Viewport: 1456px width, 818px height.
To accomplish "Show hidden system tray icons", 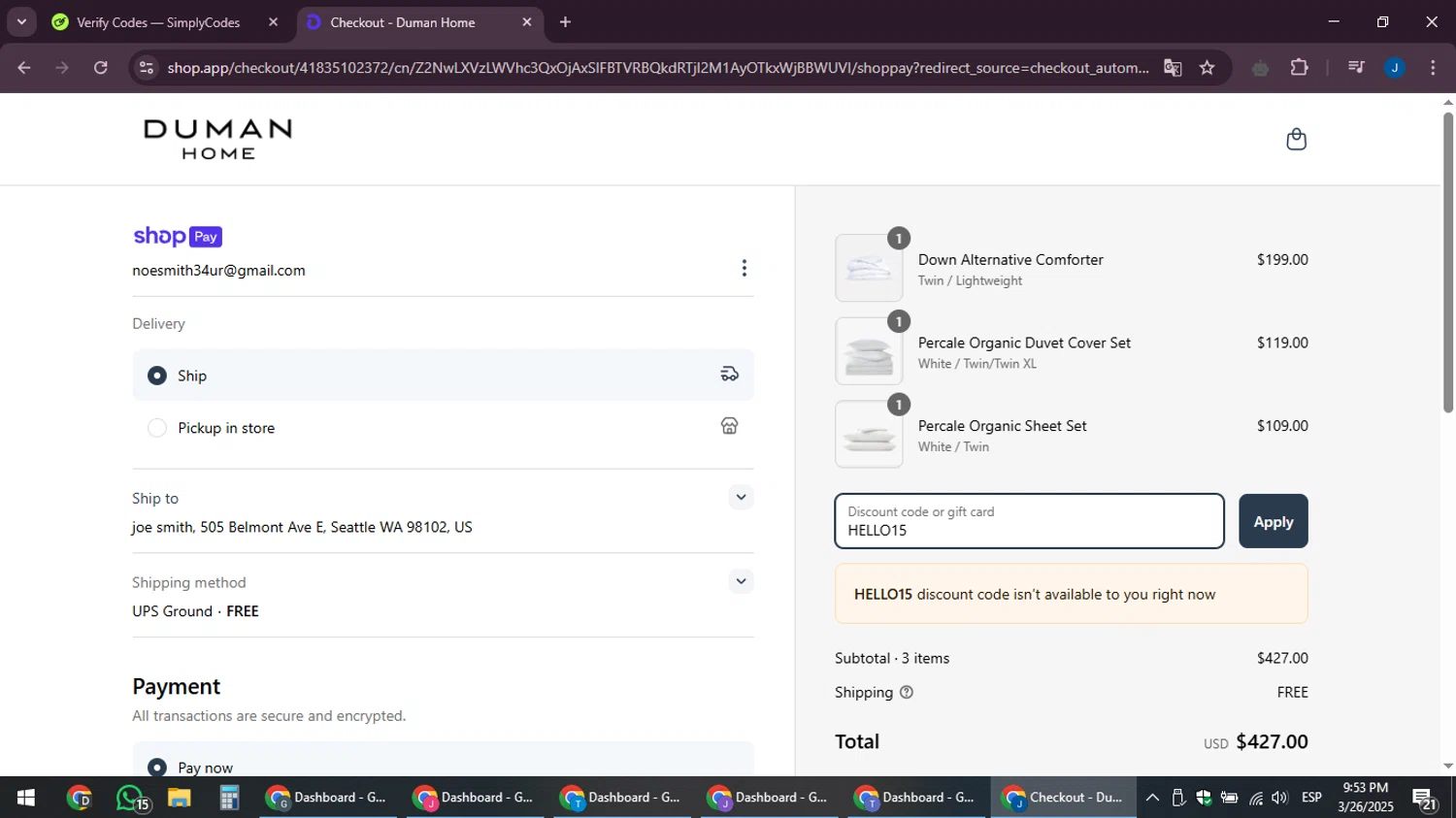I will tap(1152, 798).
